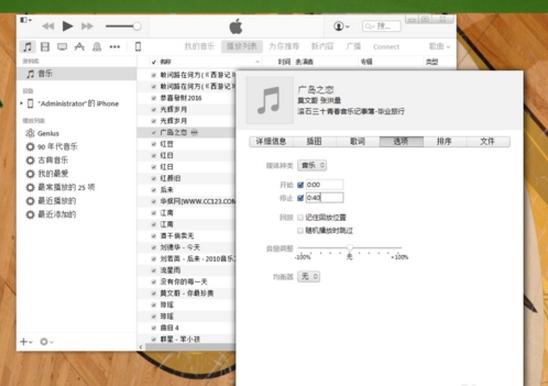Image resolution: width=548 pixels, height=386 pixels.
Task: Uncheck the song 红颜旧
Action: pyautogui.click(x=153, y=178)
